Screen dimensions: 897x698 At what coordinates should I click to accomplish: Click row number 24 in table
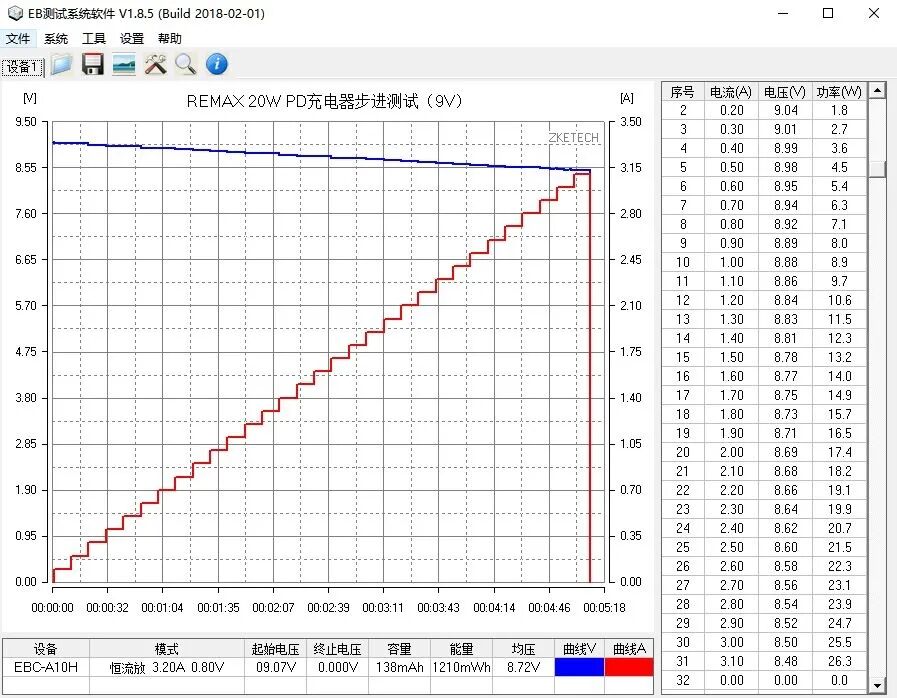pyautogui.click(x=682, y=528)
